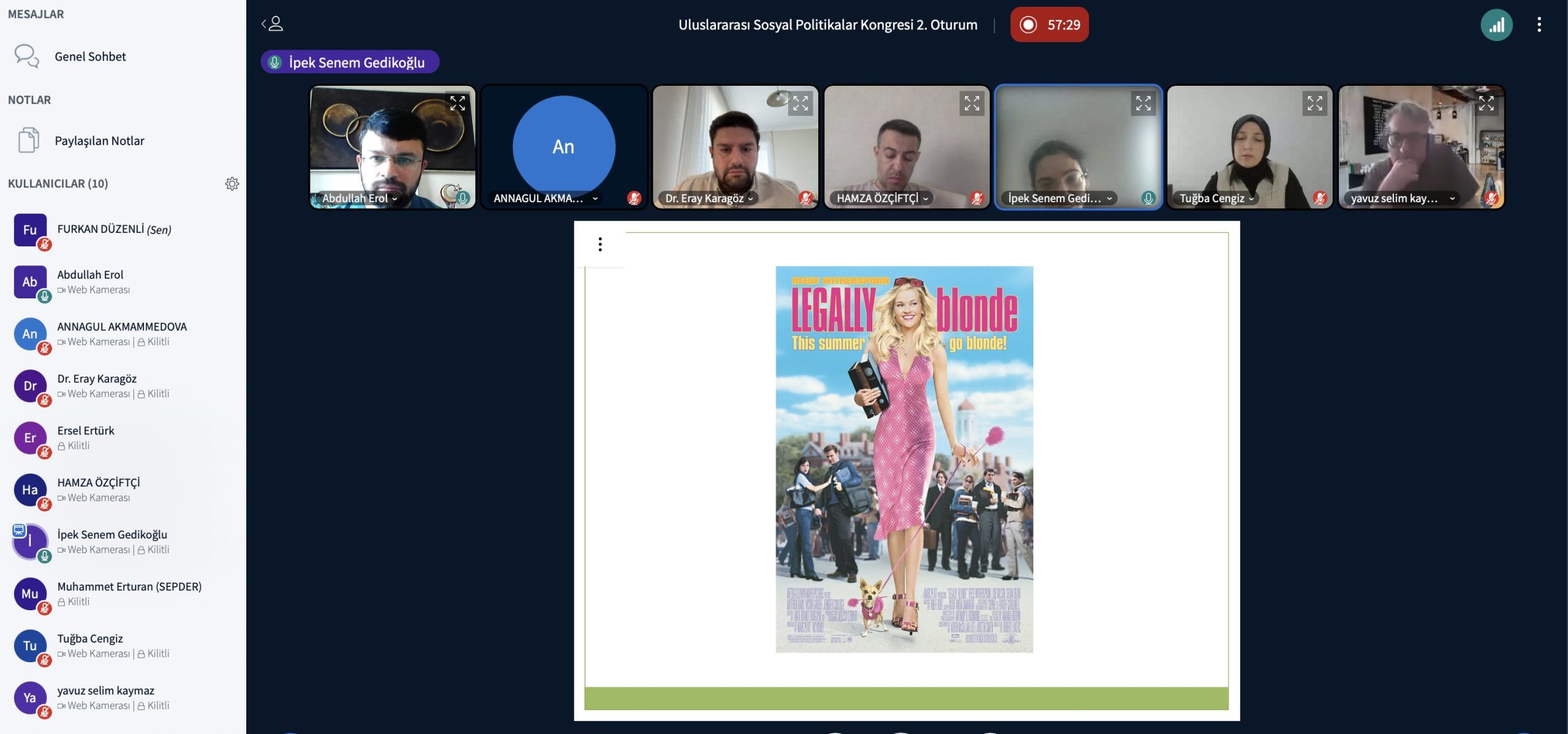Click muted mic icon on Dr. Eray's video tile
Image resolution: width=1568 pixels, height=734 pixels.
coord(805,198)
